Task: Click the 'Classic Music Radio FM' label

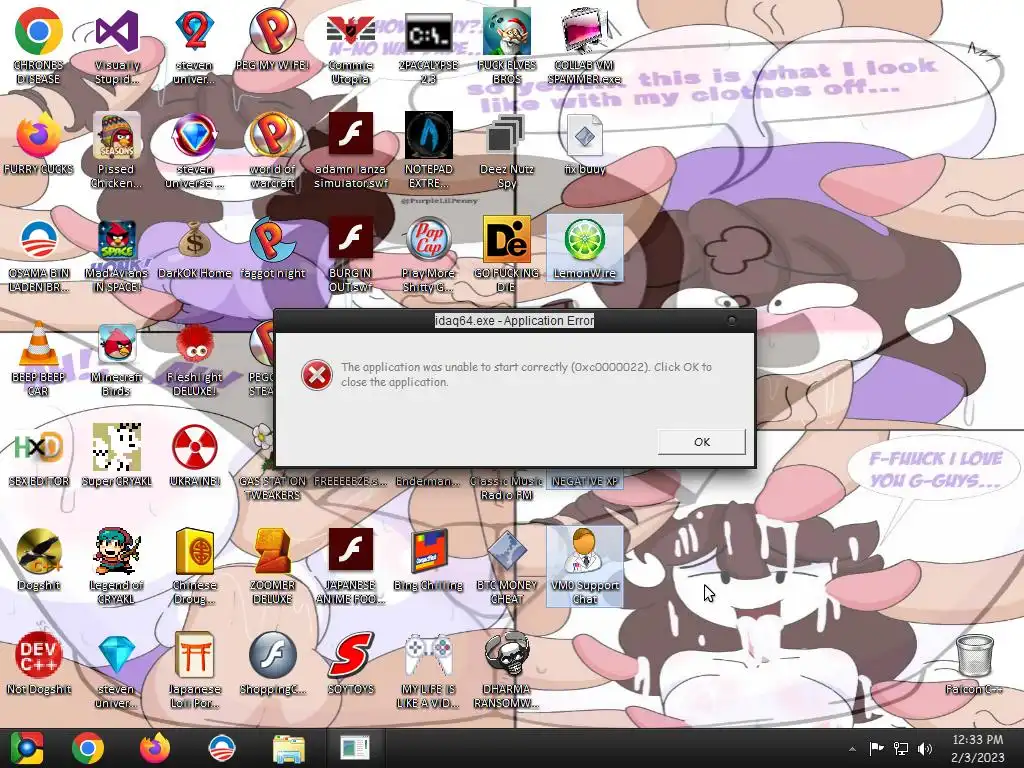Action: coord(506,488)
